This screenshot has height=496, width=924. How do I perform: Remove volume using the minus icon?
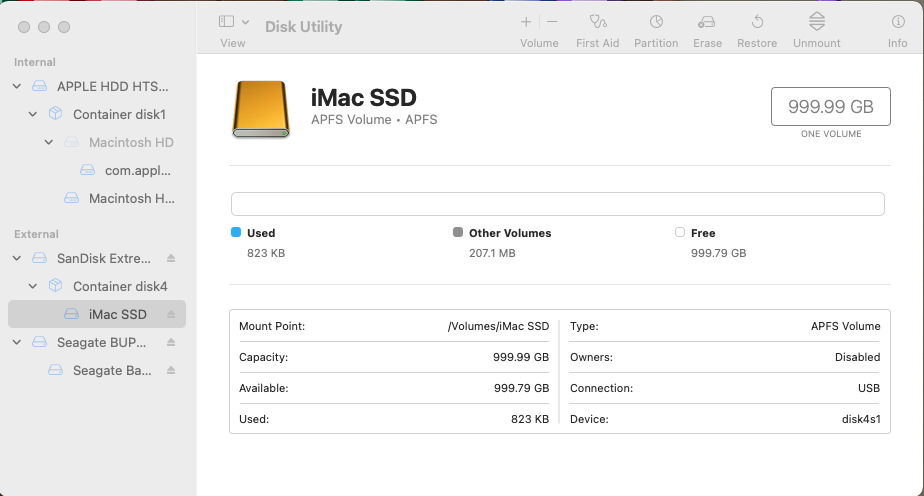click(552, 22)
